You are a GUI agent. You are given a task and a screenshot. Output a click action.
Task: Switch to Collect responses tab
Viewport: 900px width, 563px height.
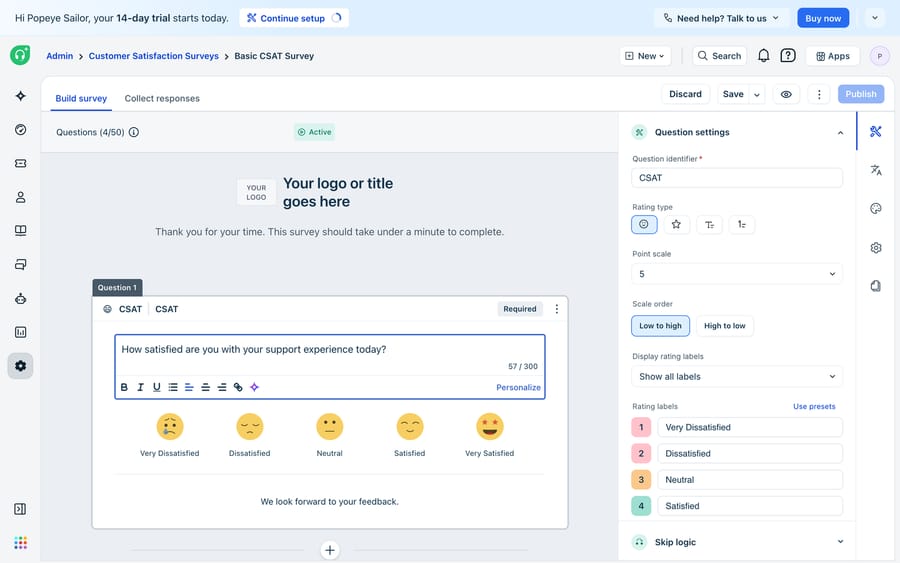(162, 98)
